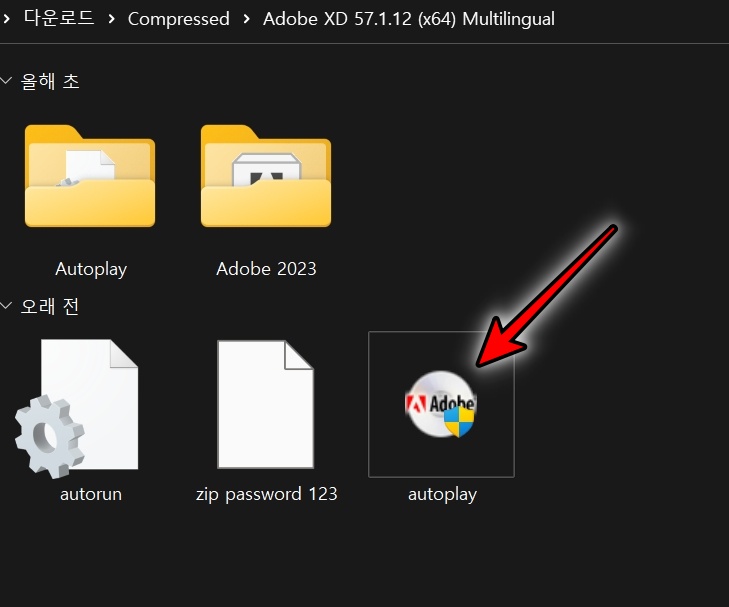Collapse the 올해 초 group
Viewport: 729px width, 607px height.
[6, 81]
